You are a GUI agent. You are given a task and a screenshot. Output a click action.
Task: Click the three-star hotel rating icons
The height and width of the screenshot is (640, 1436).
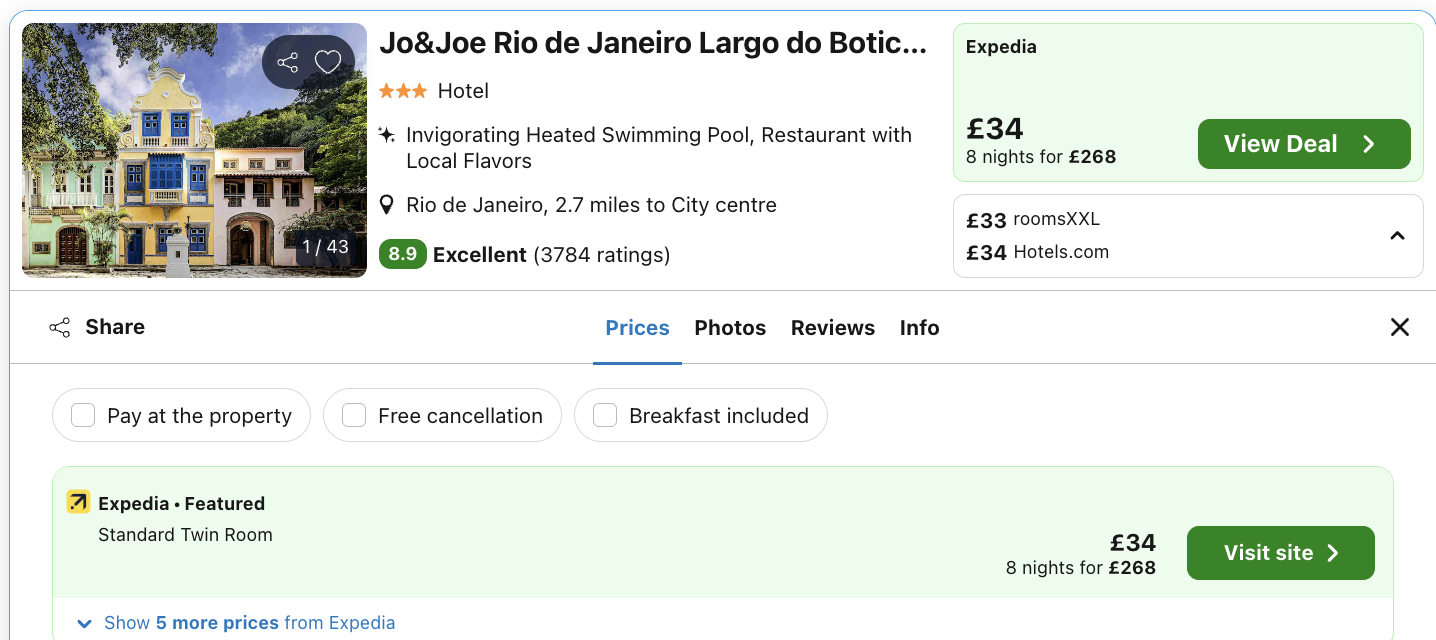(402, 90)
